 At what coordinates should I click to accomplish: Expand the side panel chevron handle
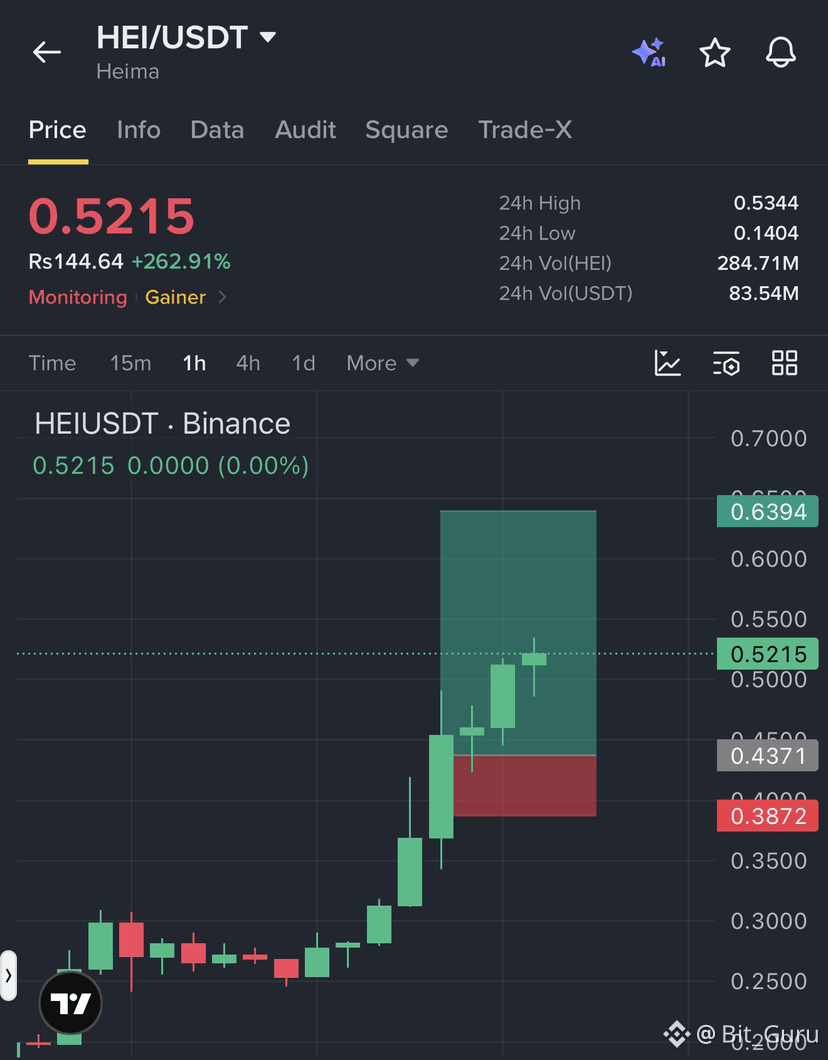[x=8, y=975]
